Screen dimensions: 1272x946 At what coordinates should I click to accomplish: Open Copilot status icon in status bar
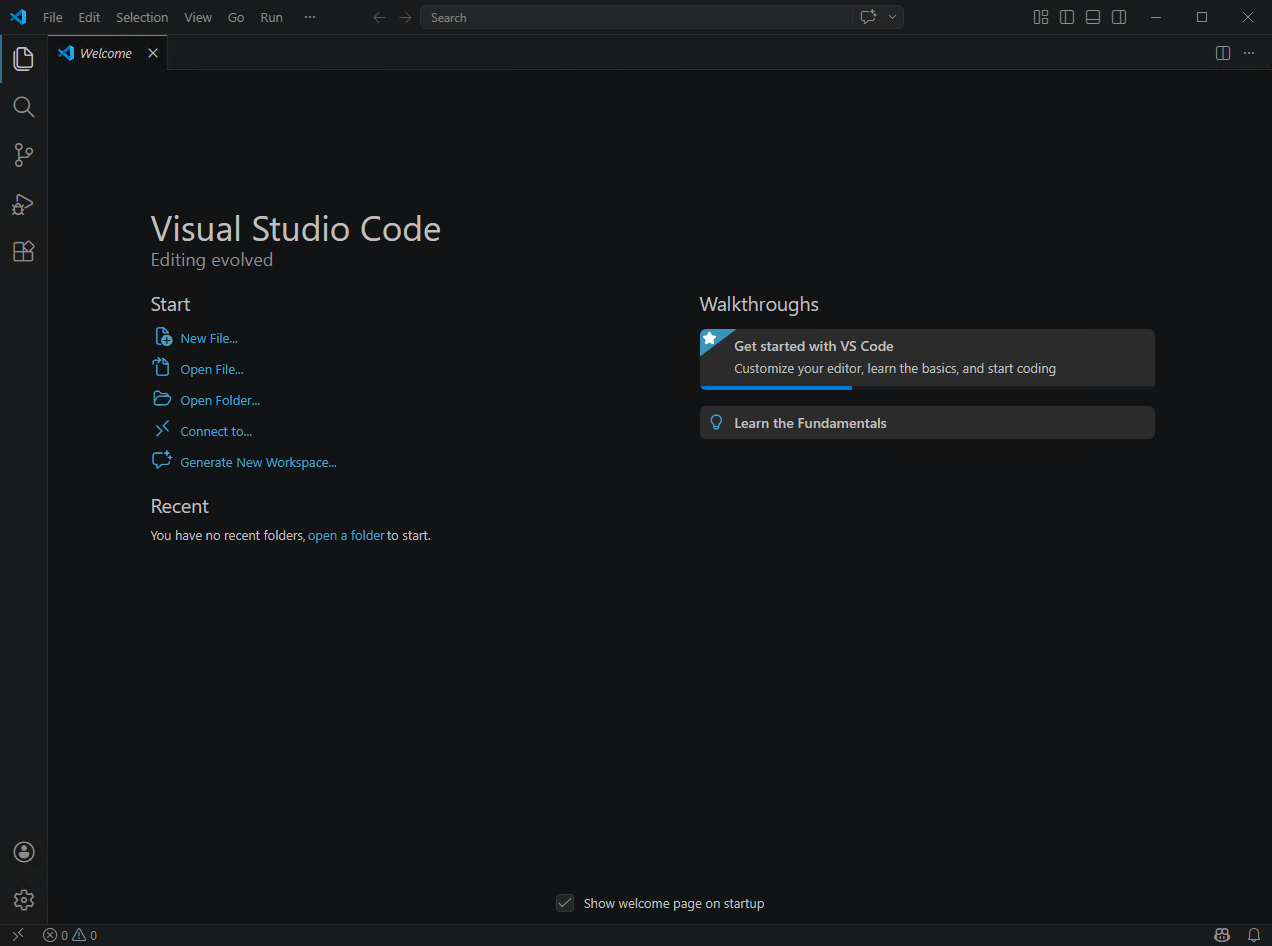pos(1222,935)
